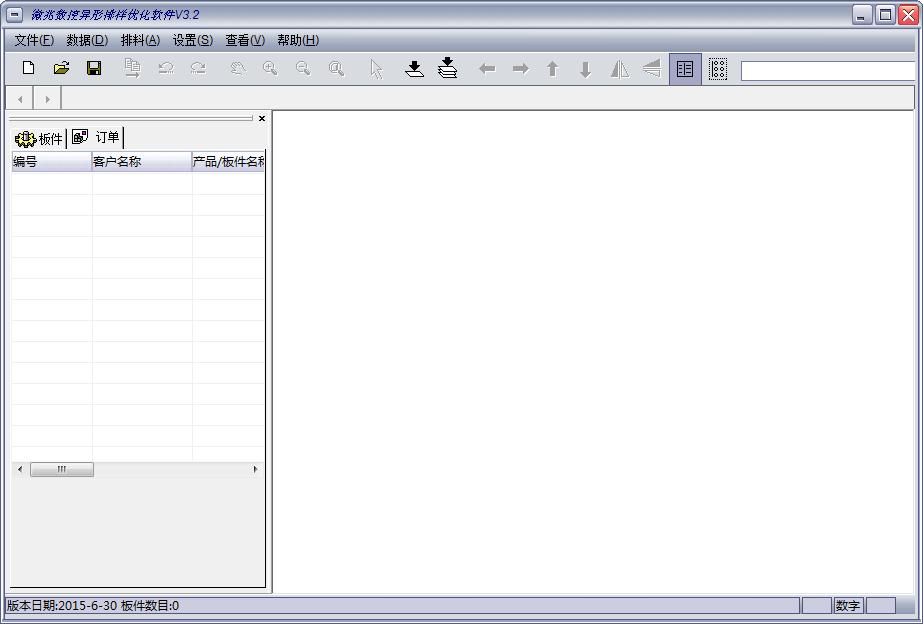Click the toolbar text input field

click(828, 71)
